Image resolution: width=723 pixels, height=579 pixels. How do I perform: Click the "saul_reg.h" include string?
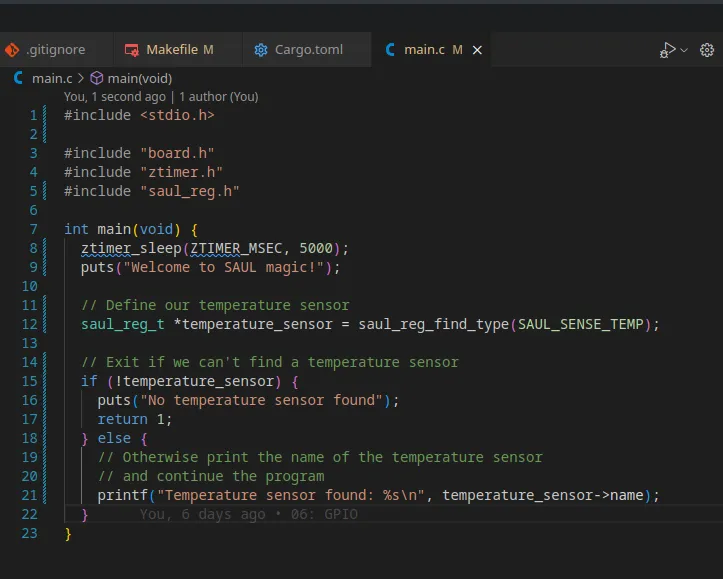point(190,191)
